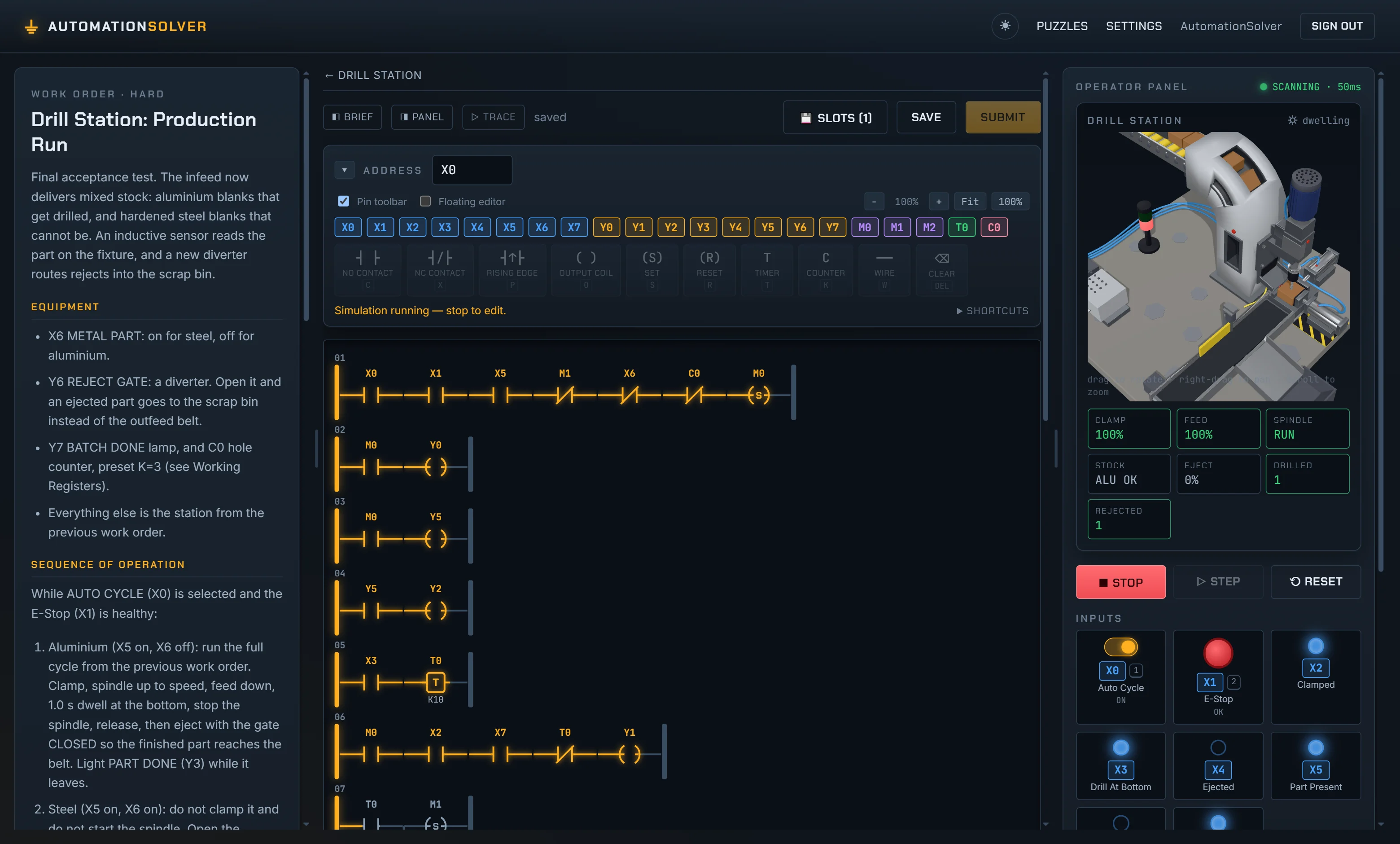Reset zoom with the 100% button
This screenshot has height=844, width=1400.
pos(1010,201)
